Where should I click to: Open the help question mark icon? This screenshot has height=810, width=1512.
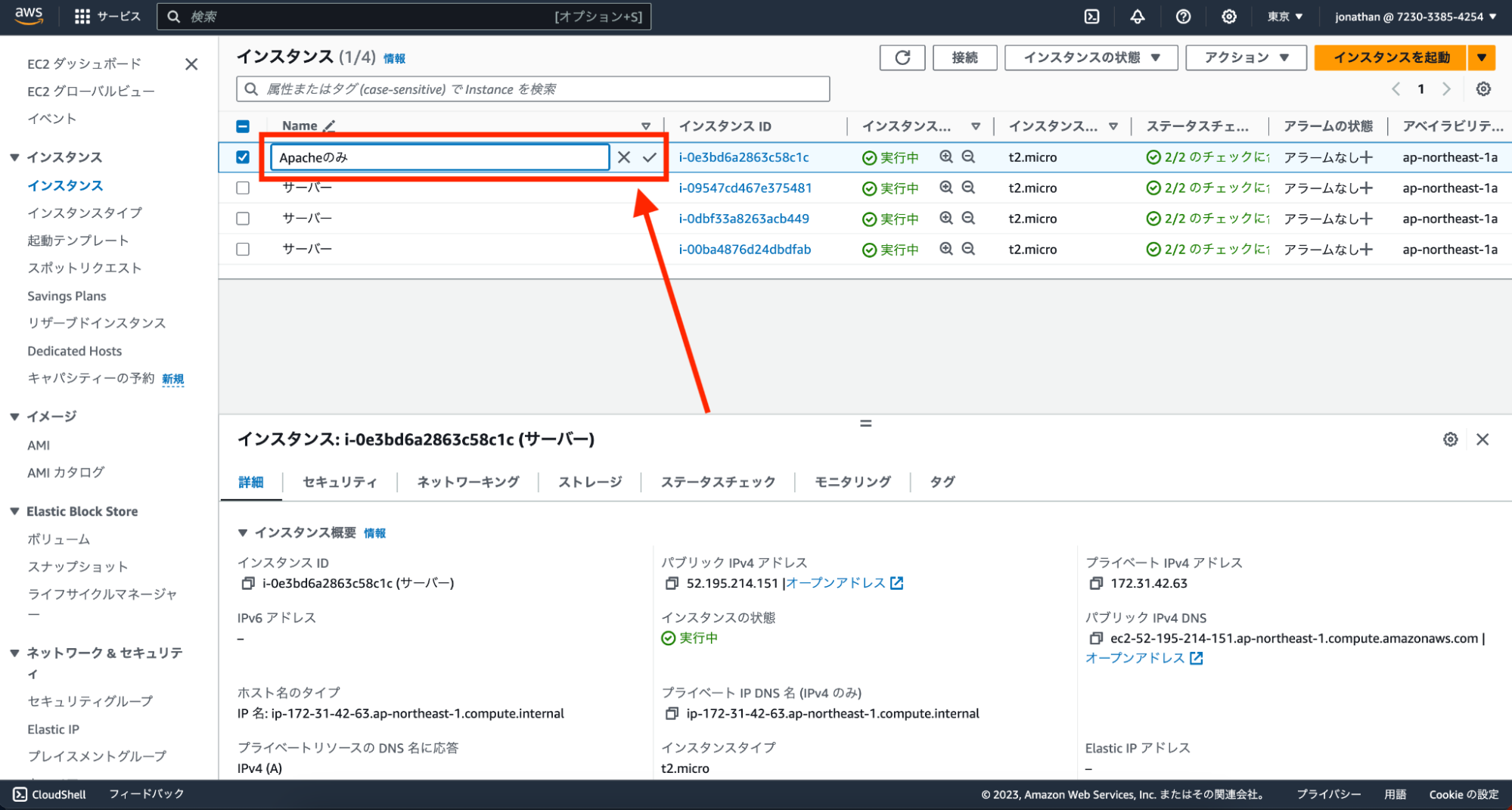[1184, 17]
